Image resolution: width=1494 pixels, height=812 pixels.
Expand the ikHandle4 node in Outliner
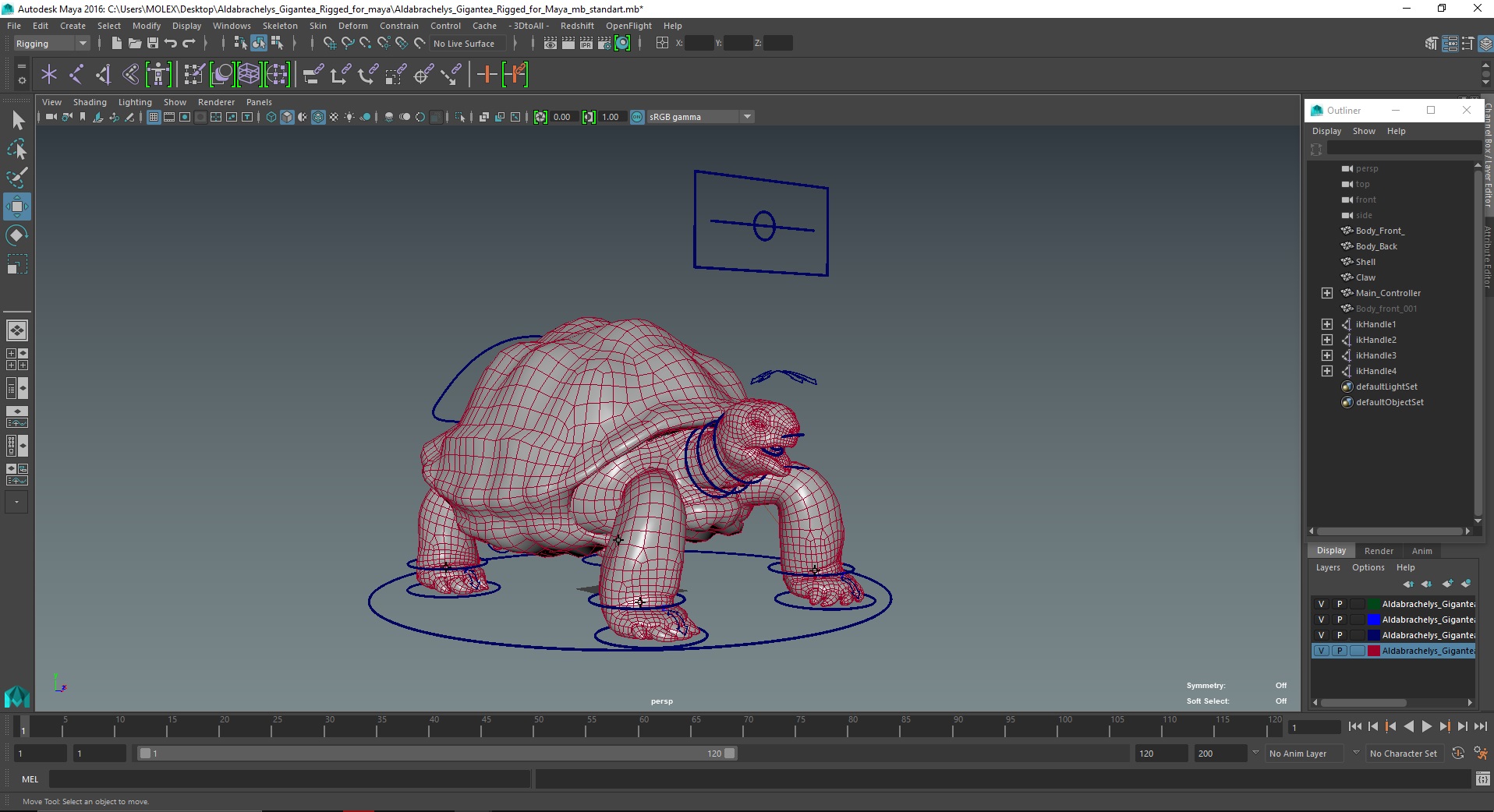point(1327,371)
